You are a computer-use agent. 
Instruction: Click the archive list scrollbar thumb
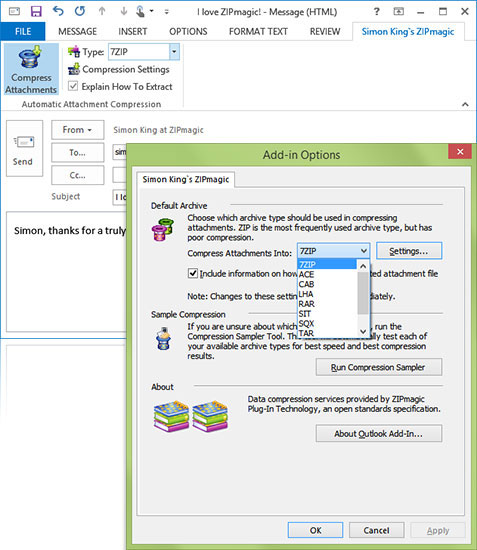click(363, 293)
